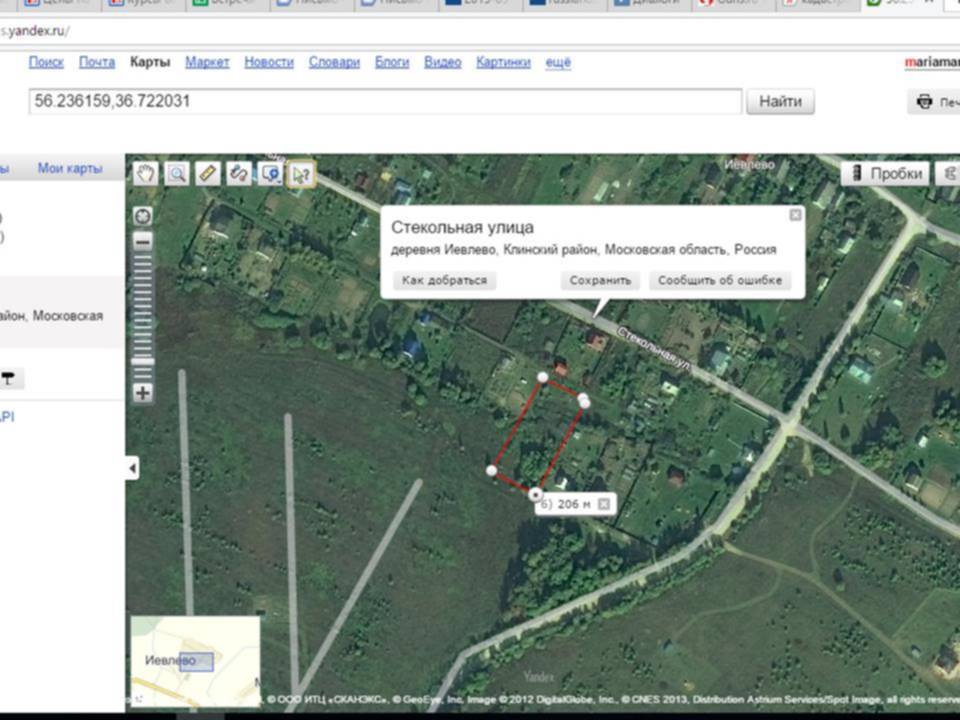Click the Как добраться button

coord(444,281)
